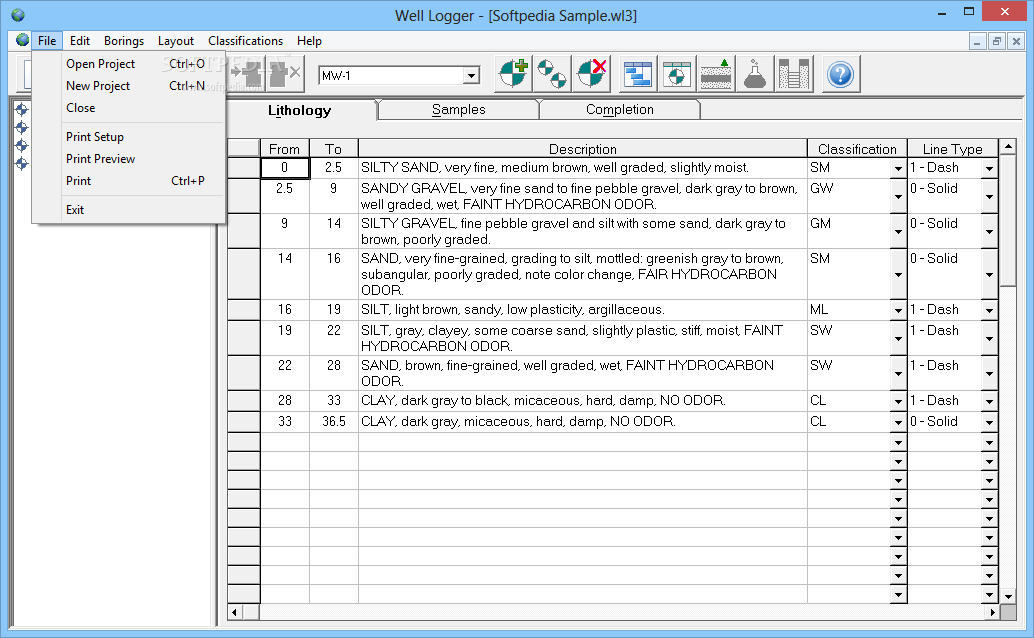The image size is (1034, 638).
Task: Open the Help menu
Action: pyautogui.click(x=309, y=41)
